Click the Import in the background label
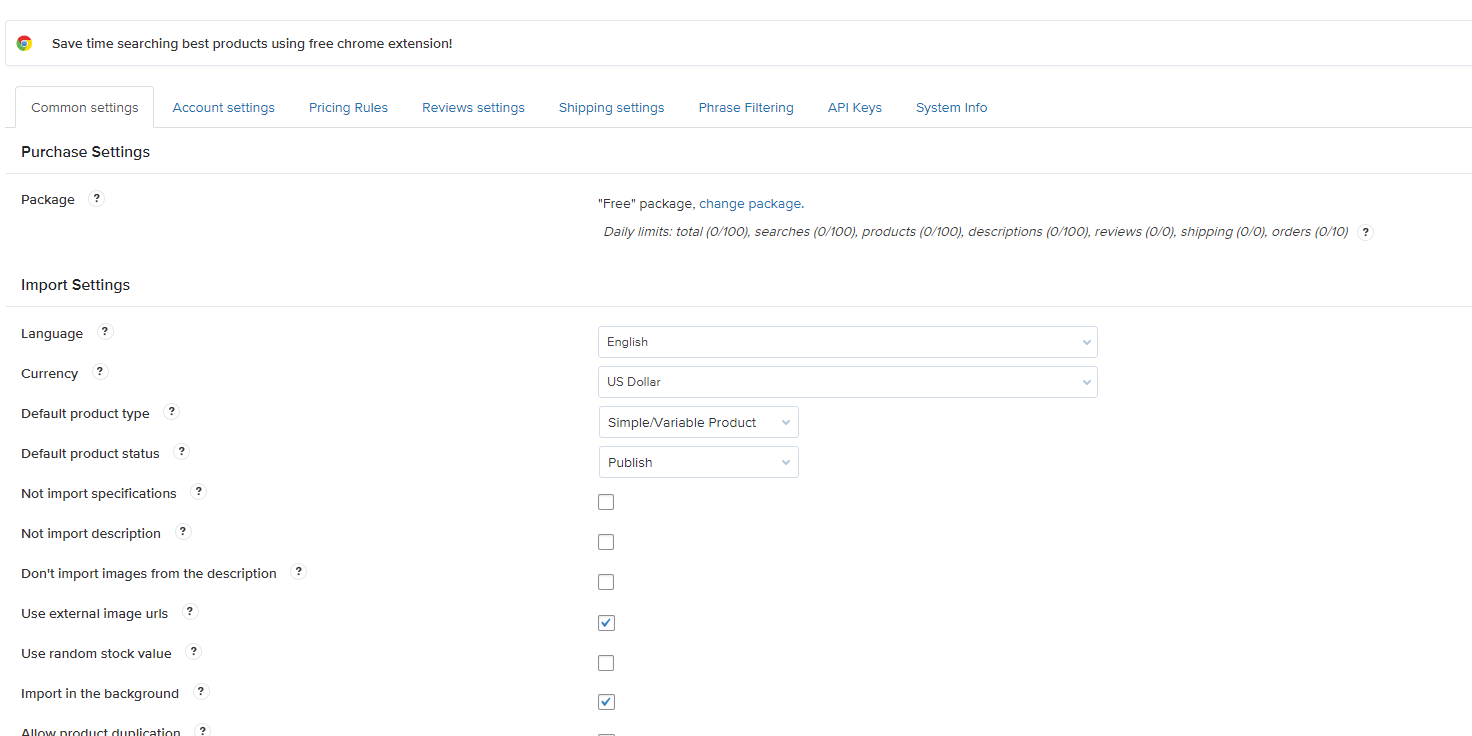Screen dimensions: 1472x736 pos(100,694)
